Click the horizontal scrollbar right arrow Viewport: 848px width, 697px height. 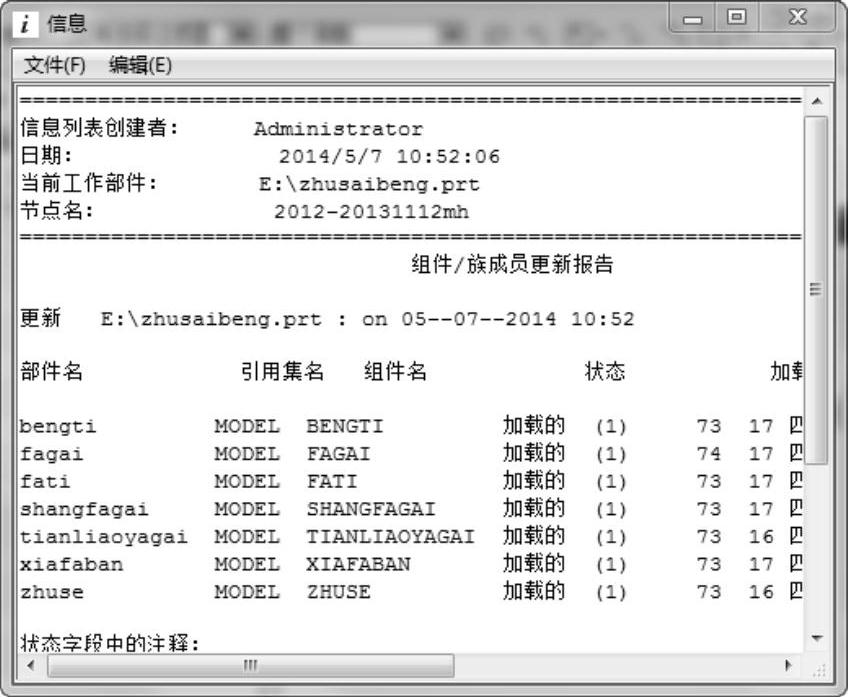point(788,665)
